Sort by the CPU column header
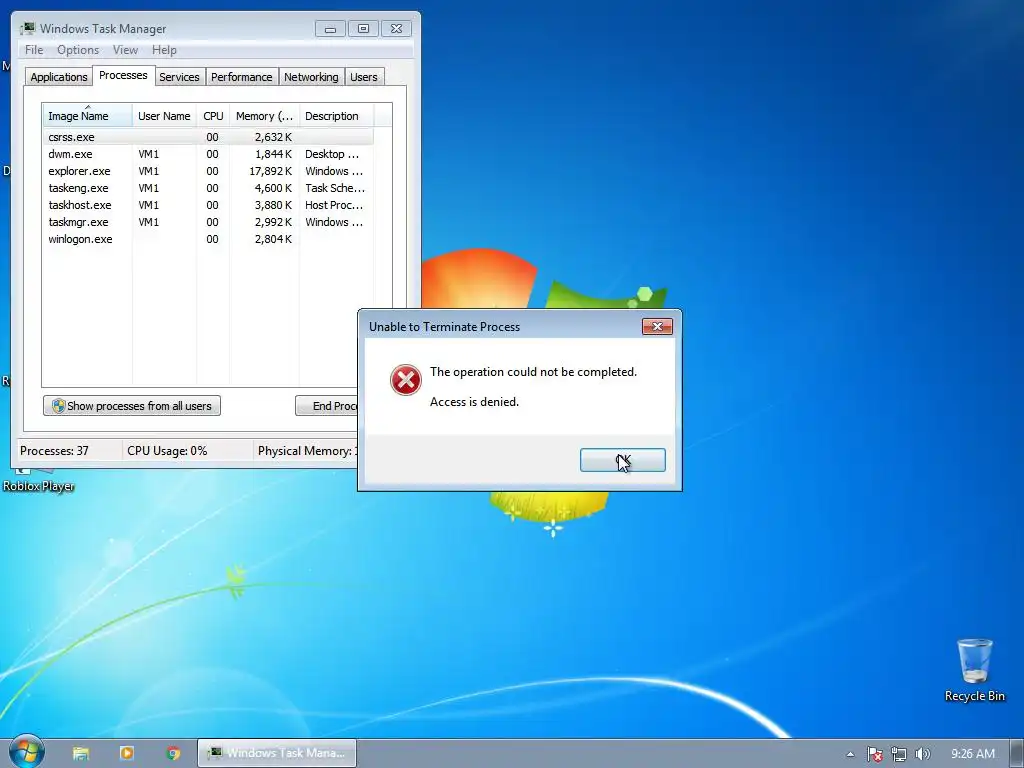The height and width of the screenshot is (768, 1024). point(213,116)
